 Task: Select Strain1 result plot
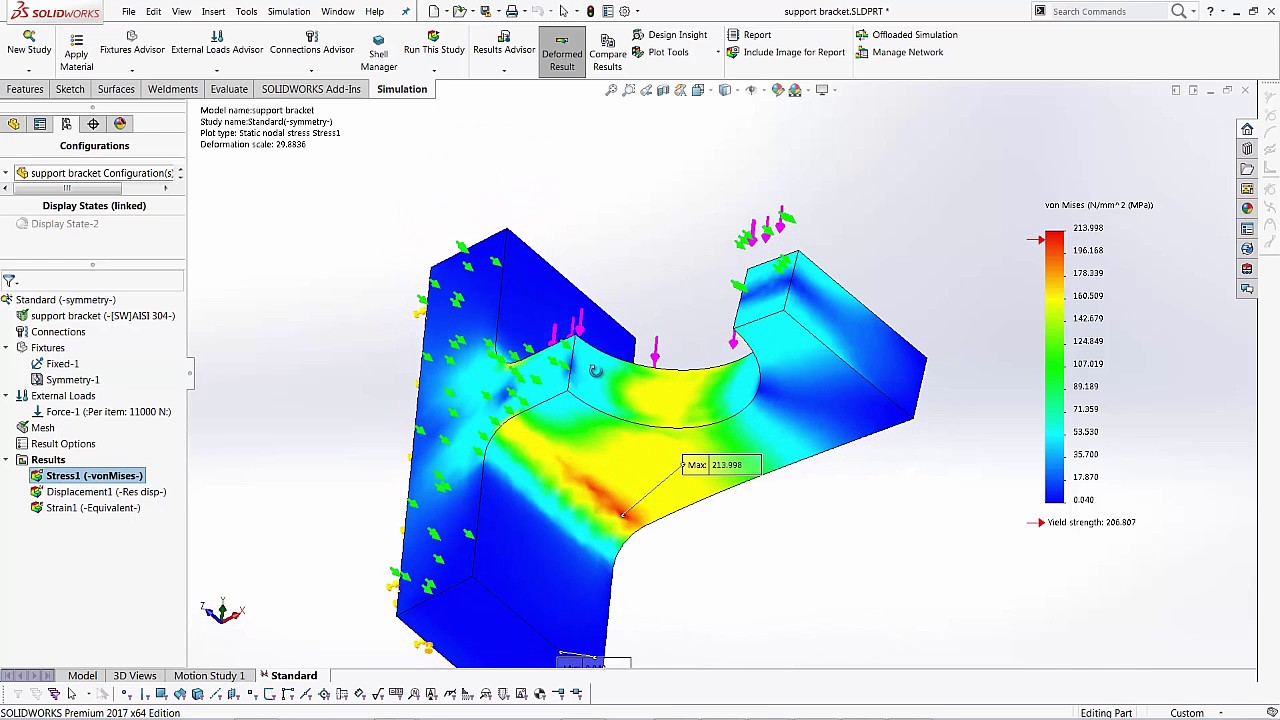[x=85, y=508]
